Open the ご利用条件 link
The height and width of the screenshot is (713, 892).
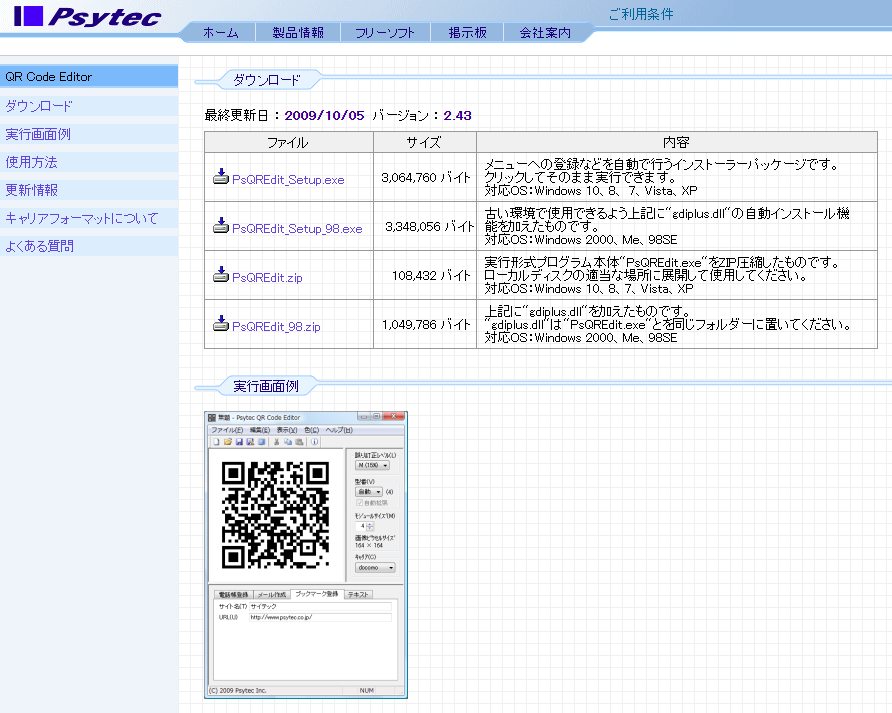point(641,14)
